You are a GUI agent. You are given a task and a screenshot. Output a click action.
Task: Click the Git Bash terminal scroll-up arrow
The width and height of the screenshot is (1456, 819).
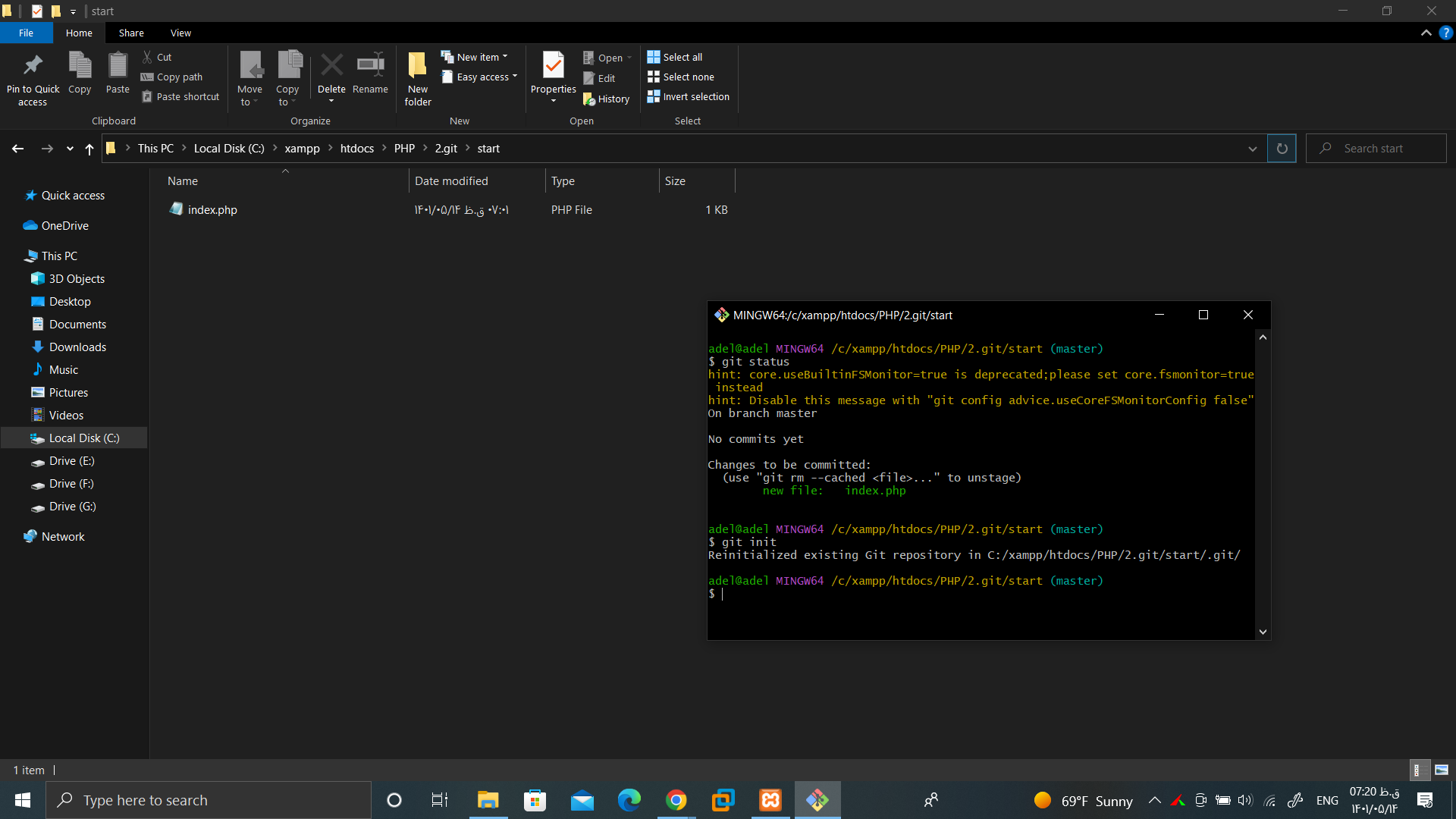point(1263,337)
